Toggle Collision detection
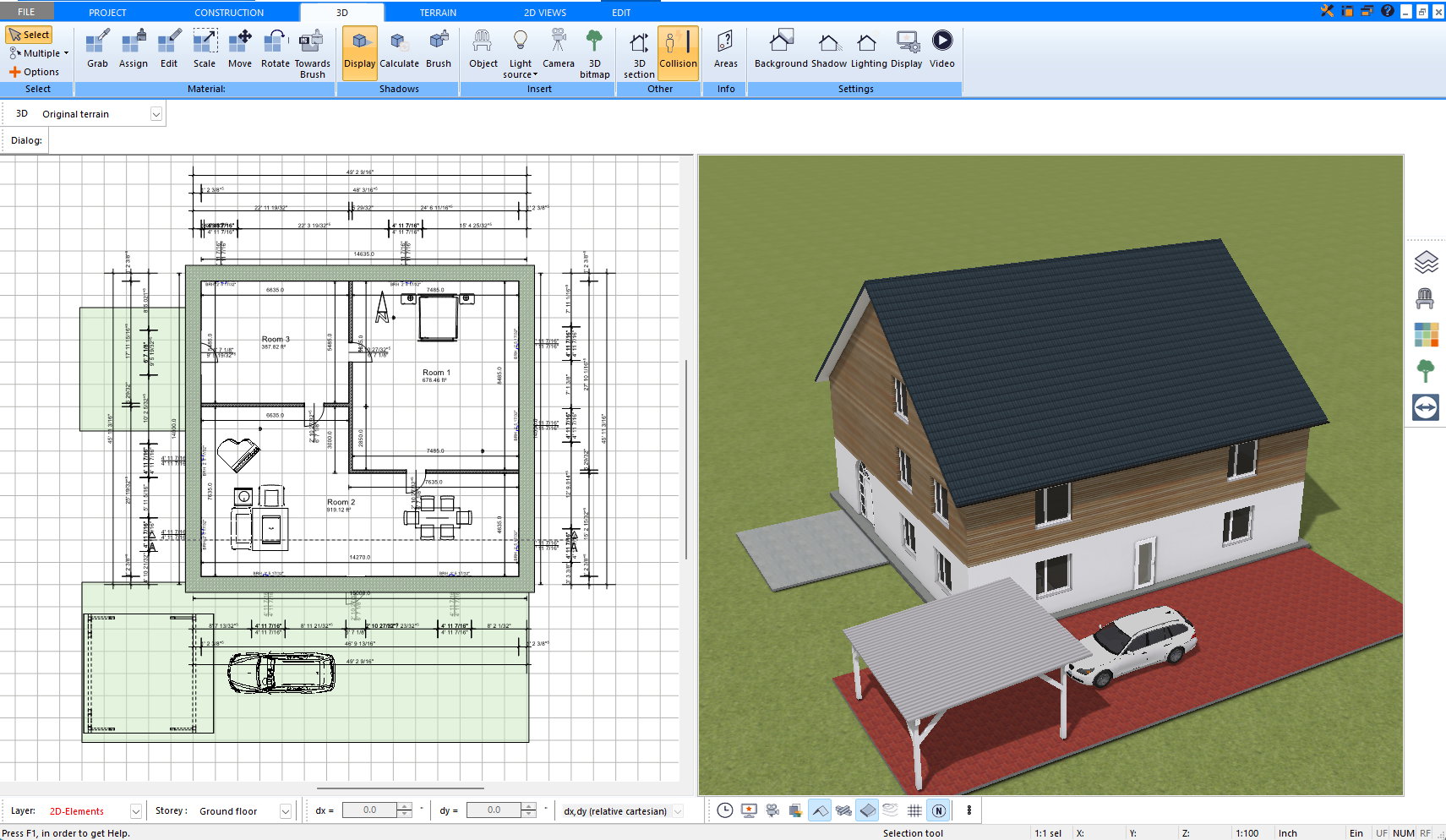The height and width of the screenshot is (840, 1446). pyautogui.click(x=678, y=49)
